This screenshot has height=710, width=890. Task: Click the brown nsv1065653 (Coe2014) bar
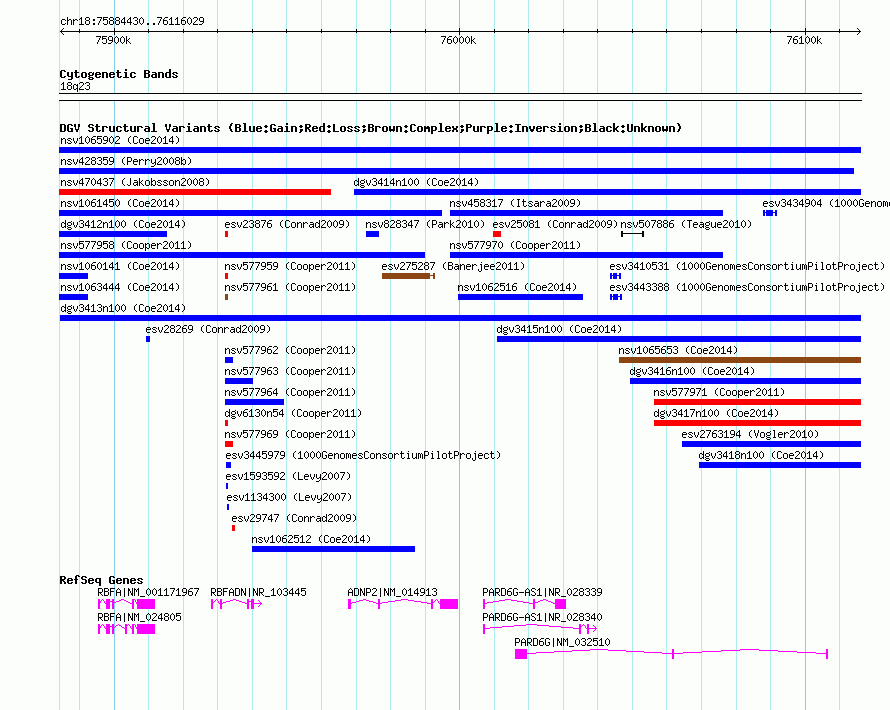pyautogui.click(x=740, y=360)
